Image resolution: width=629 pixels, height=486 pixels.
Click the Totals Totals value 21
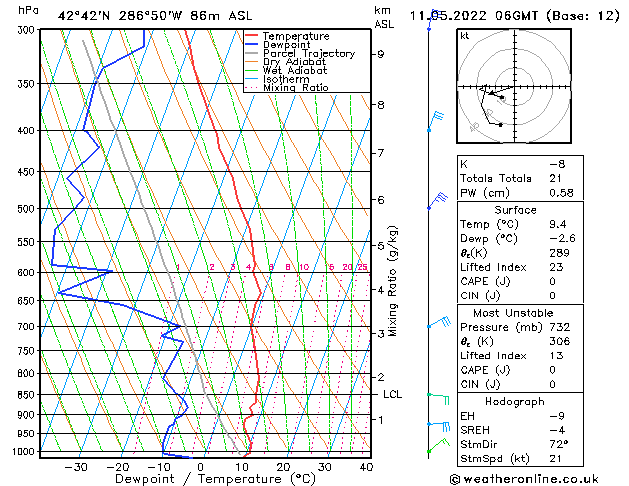click(555, 178)
